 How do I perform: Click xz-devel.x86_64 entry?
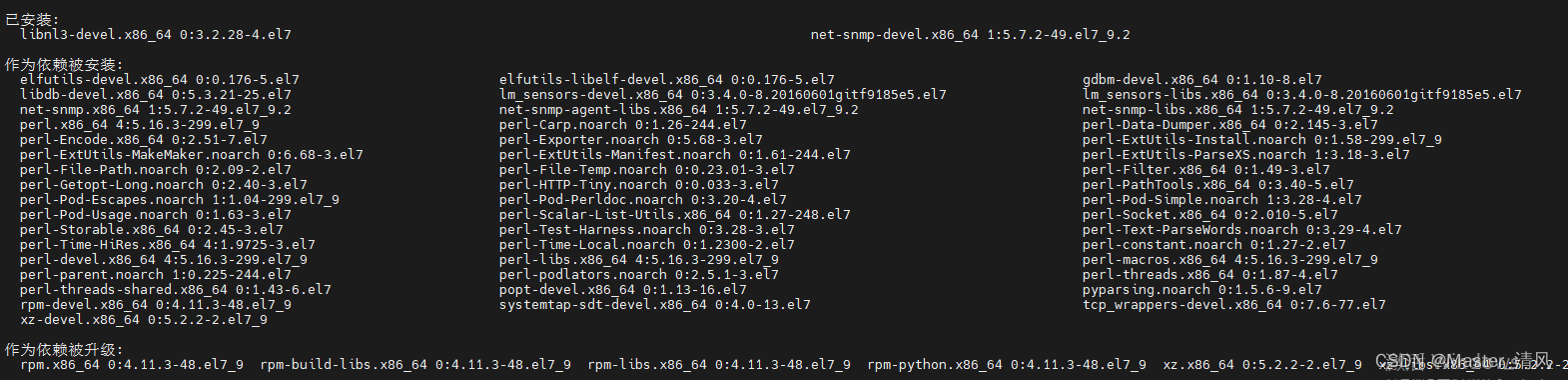(x=144, y=320)
